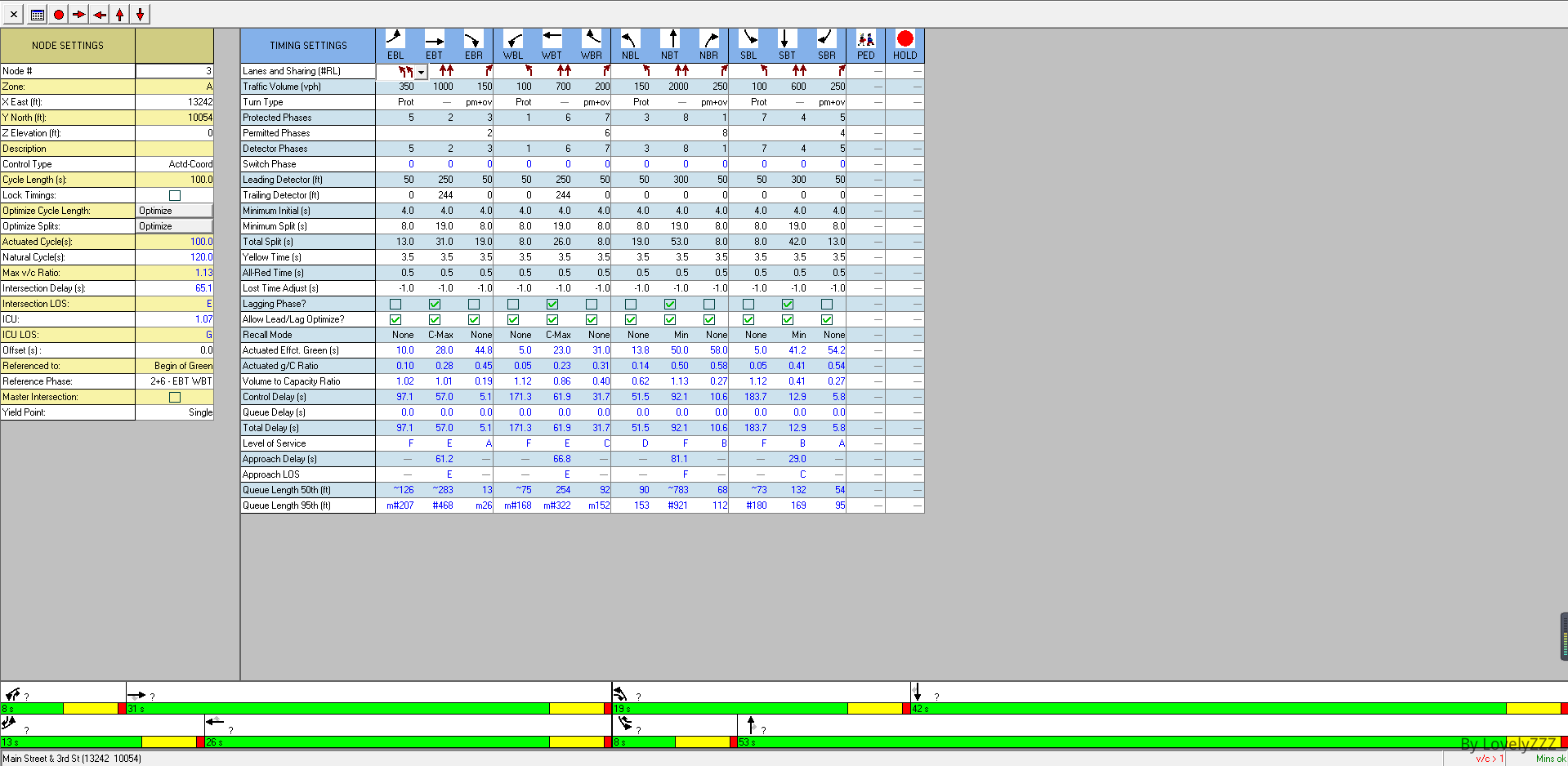The width and height of the screenshot is (1568, 766).
Task: Select the EBL movement column header
Action: tap(395, 45)
